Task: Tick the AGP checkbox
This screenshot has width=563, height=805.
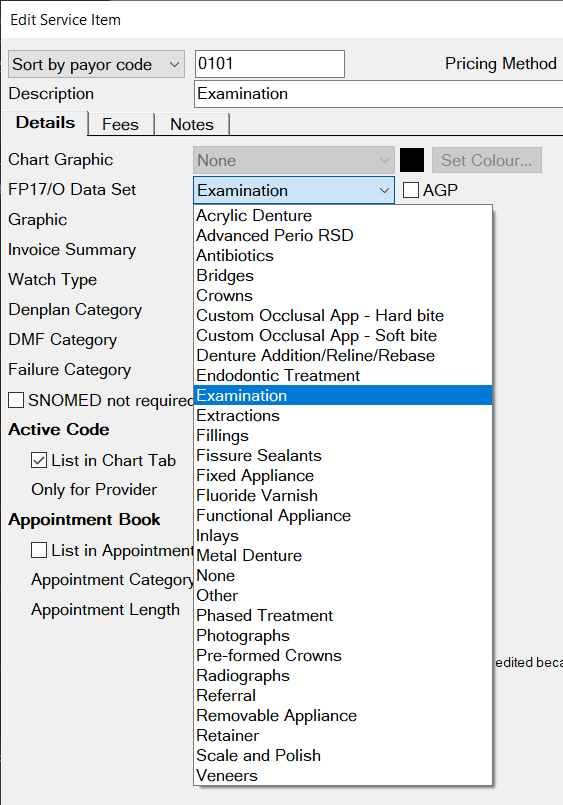Action: [x=411, y=190]
